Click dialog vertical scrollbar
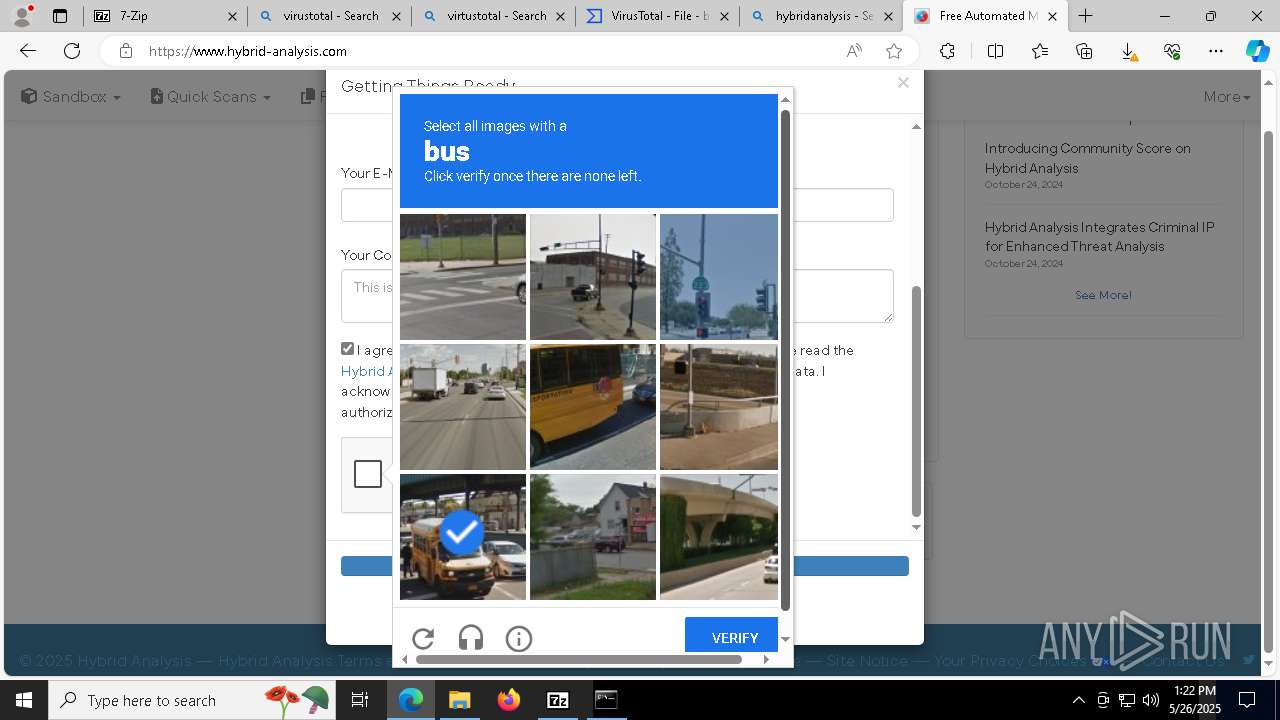Viewport: 1280px width, 720px height. click(x=916, y=400)
